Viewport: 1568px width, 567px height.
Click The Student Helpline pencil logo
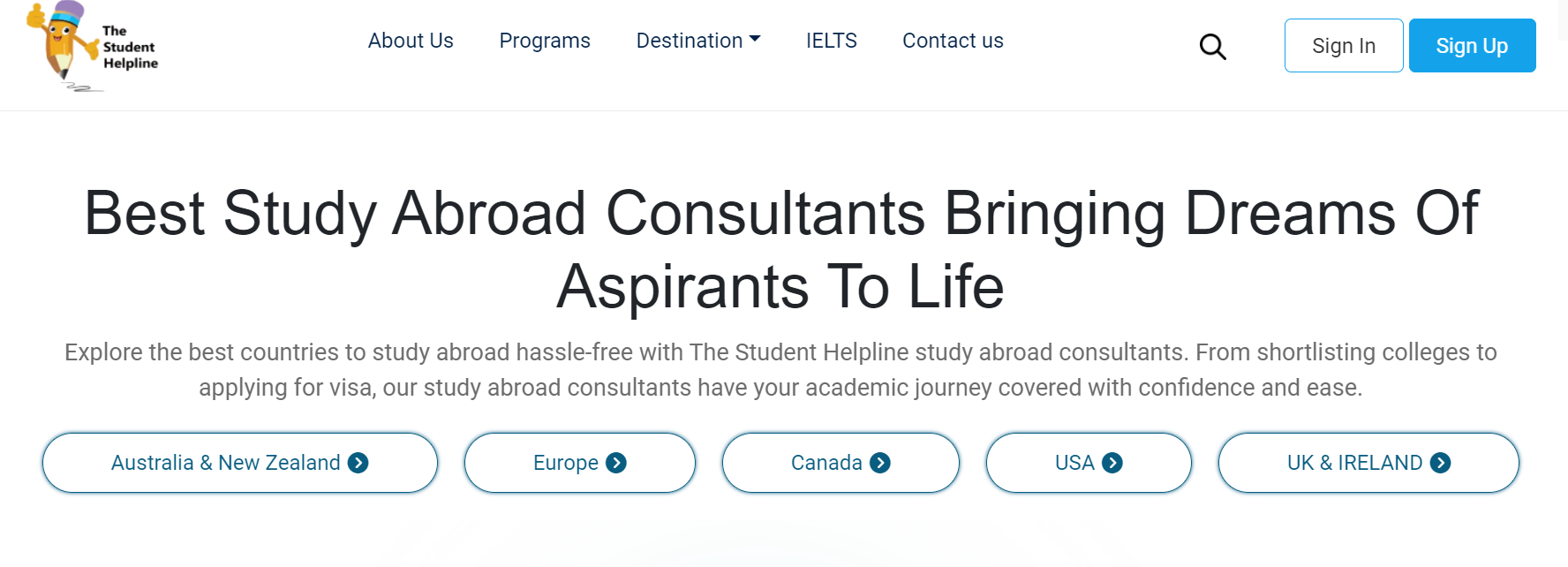click(93, 47)
